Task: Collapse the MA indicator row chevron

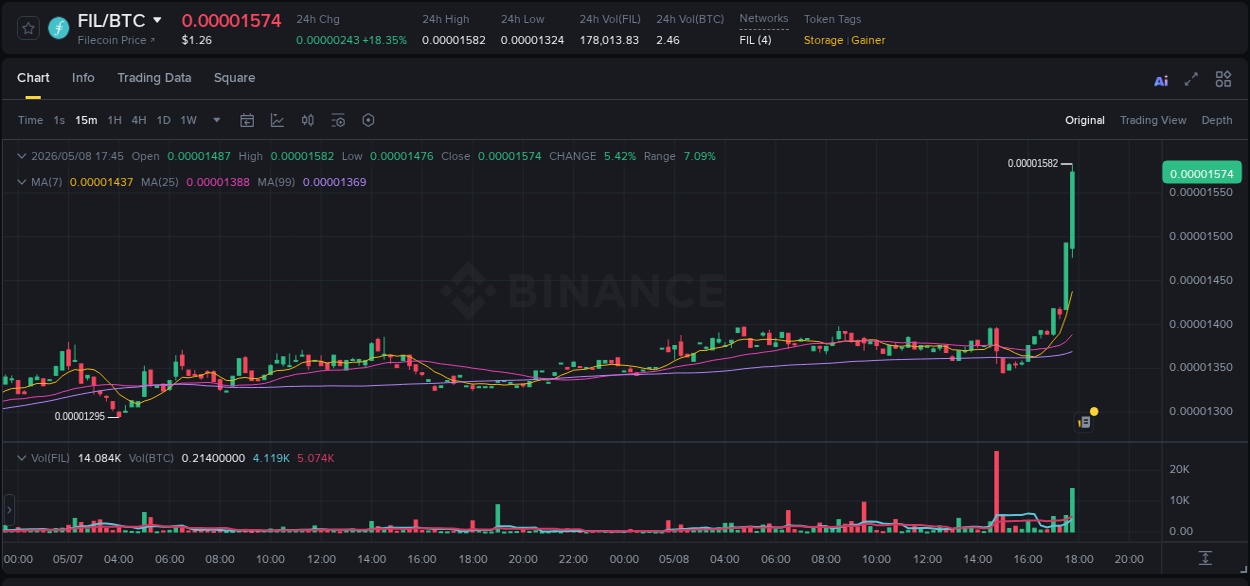Action: 22,182
